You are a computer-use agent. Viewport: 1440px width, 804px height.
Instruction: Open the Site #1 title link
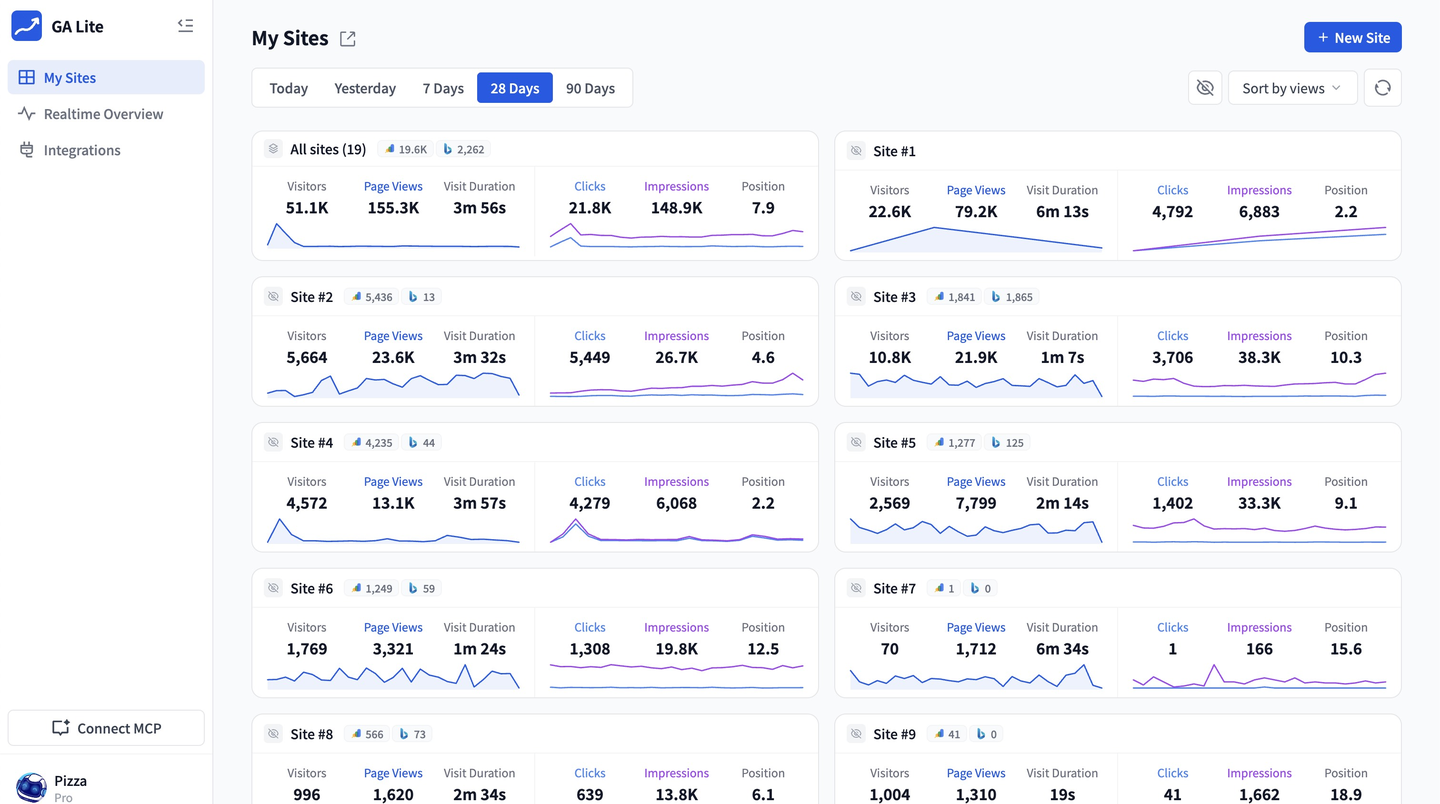(x=894, y=151)
